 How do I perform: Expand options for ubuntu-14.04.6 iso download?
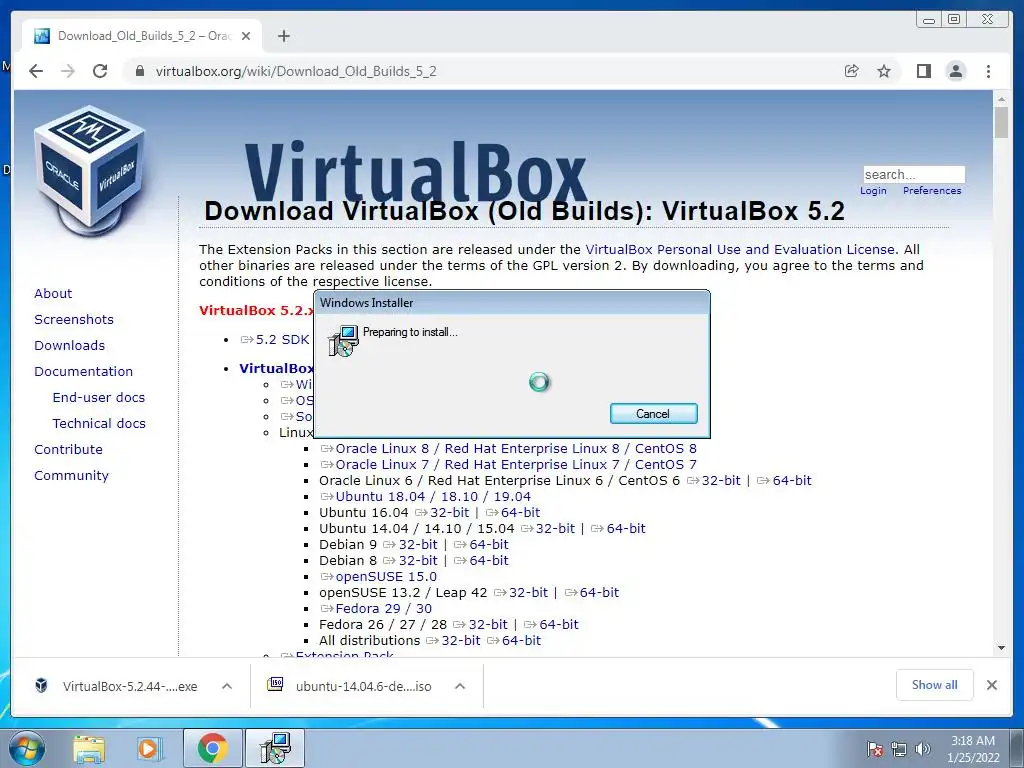[460, 686]
